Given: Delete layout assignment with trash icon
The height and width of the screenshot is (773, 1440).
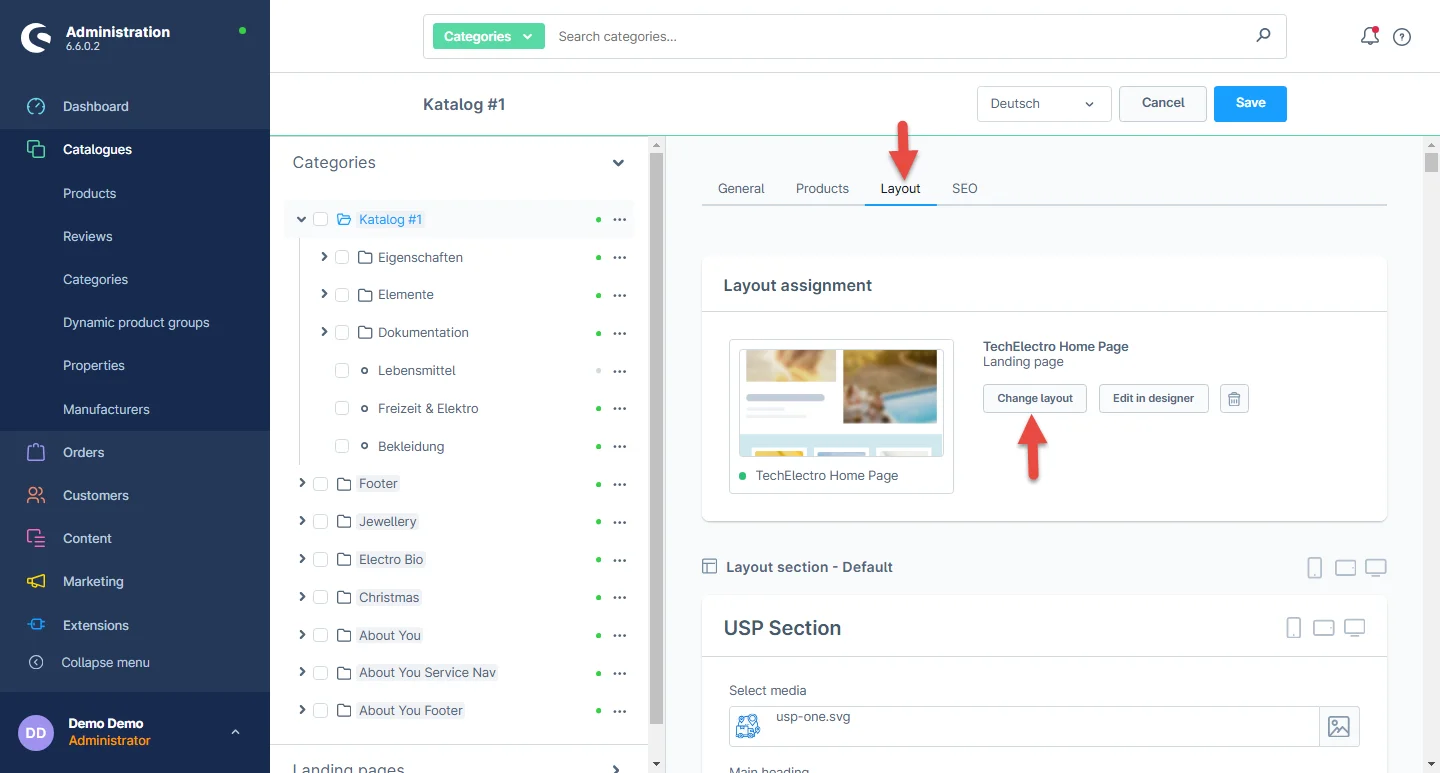Looking at the screenshot, I should (1234, 399).
